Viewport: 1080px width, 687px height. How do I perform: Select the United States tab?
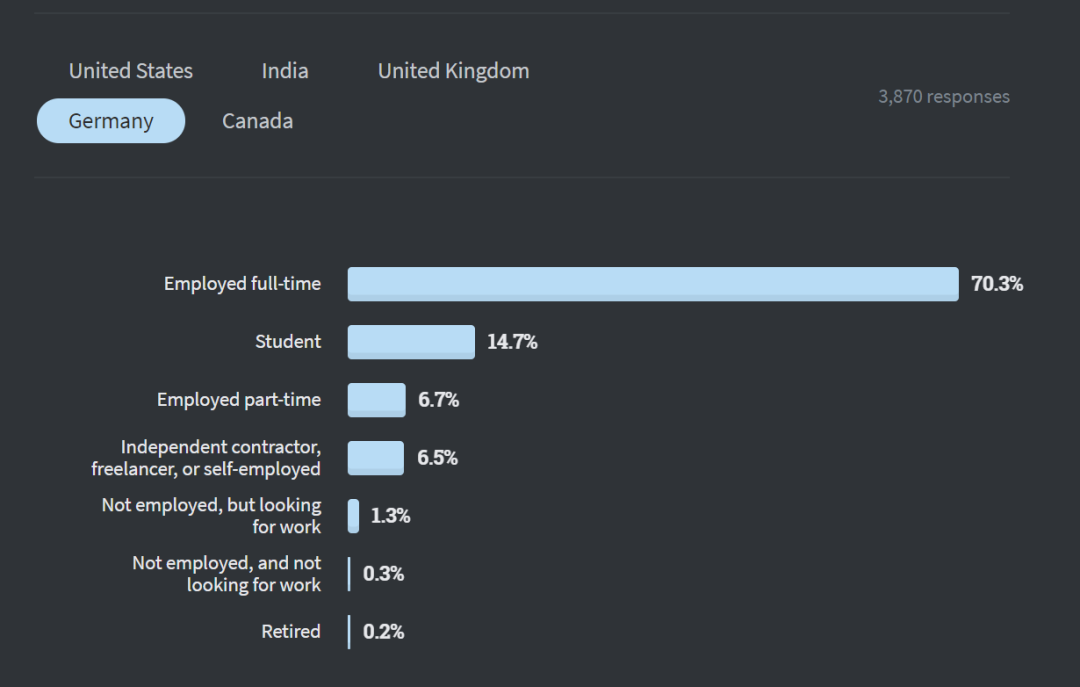(131, 71)
